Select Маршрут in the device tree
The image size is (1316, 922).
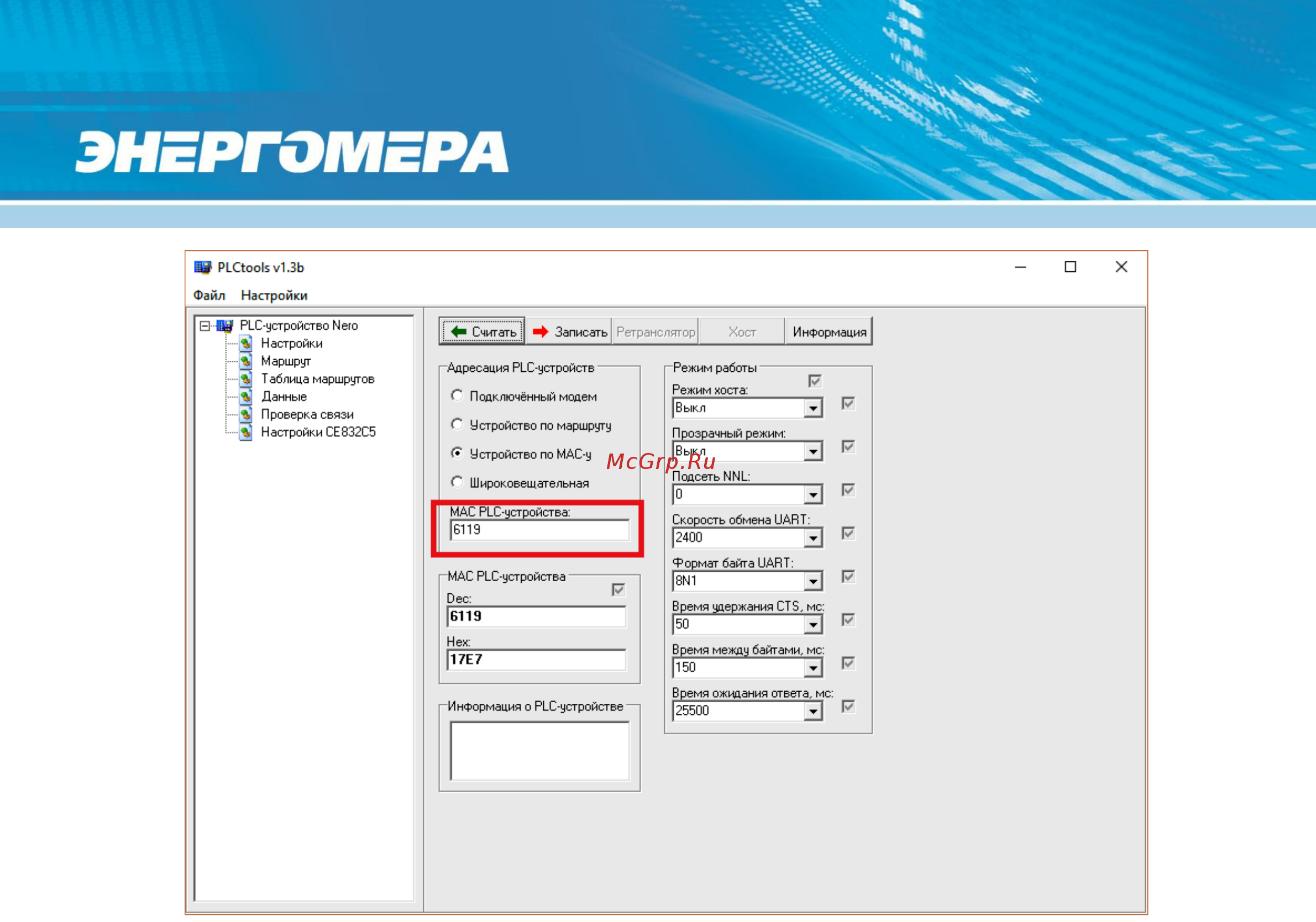click(286, 361)
